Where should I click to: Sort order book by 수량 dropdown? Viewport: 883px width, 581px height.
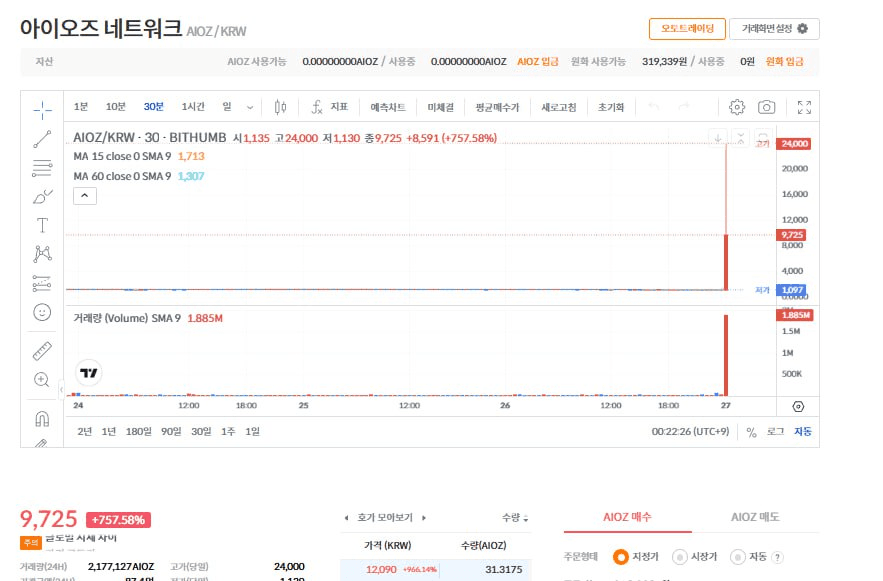click(x=515, y=517)
